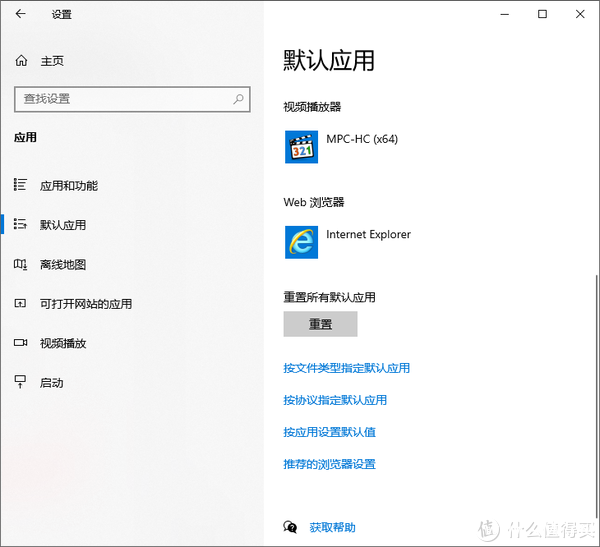
Task: Minimize the 设置 window
Action: click(x=505, y=14)
